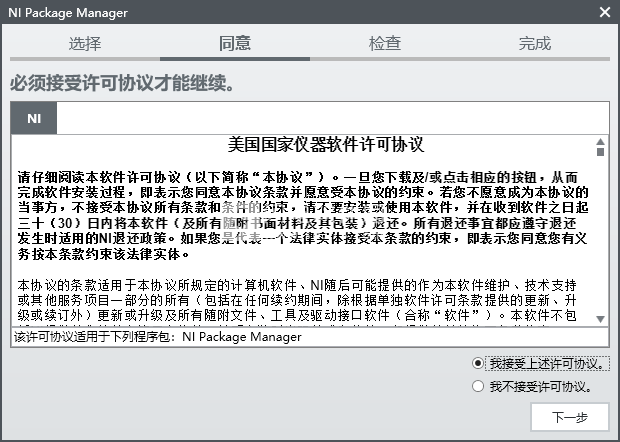Click the 下一步 button
620x442 pixels.
pyautogui.click(x=570, y=417)
